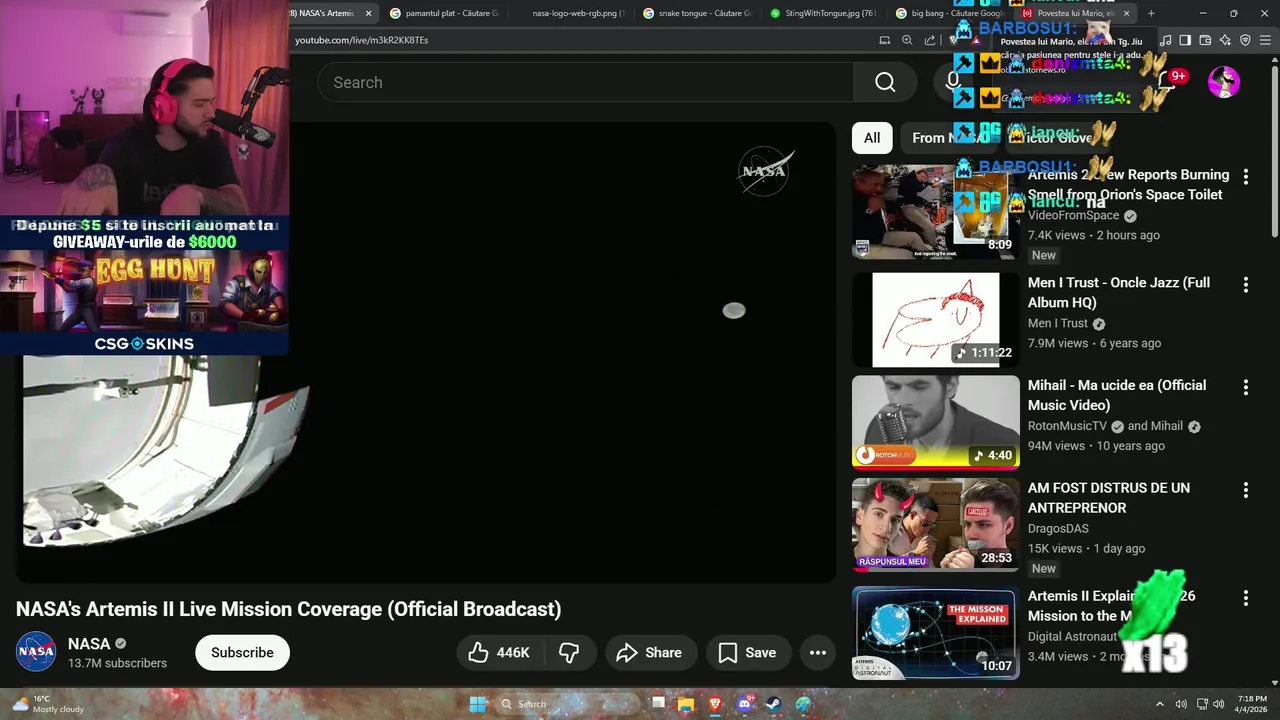The image size is (1280, 720).
Task: Open options menu for the Digital Astronaut video
Action: point(1246,598)
